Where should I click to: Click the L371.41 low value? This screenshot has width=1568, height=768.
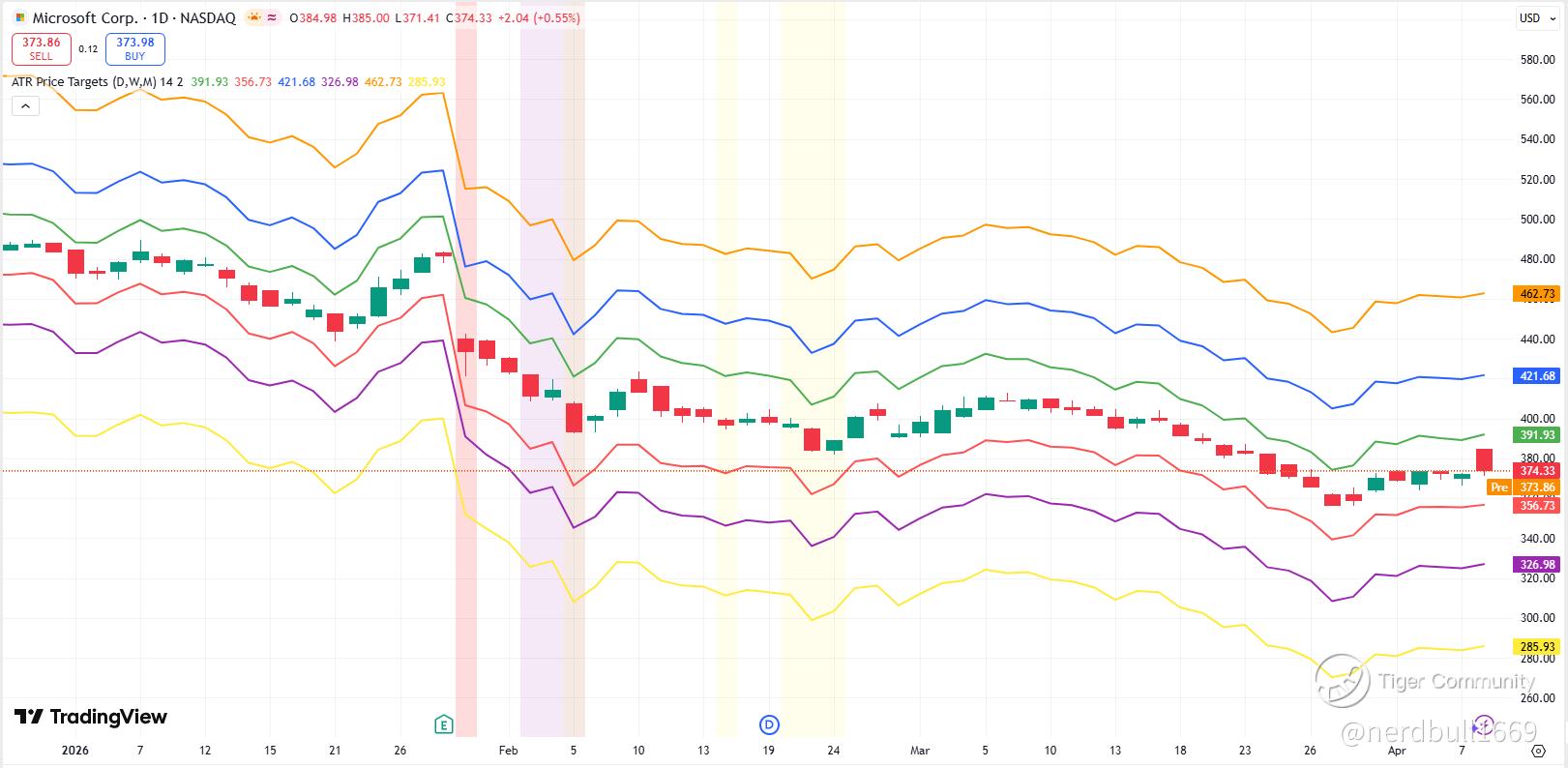(x=419, y=17)
